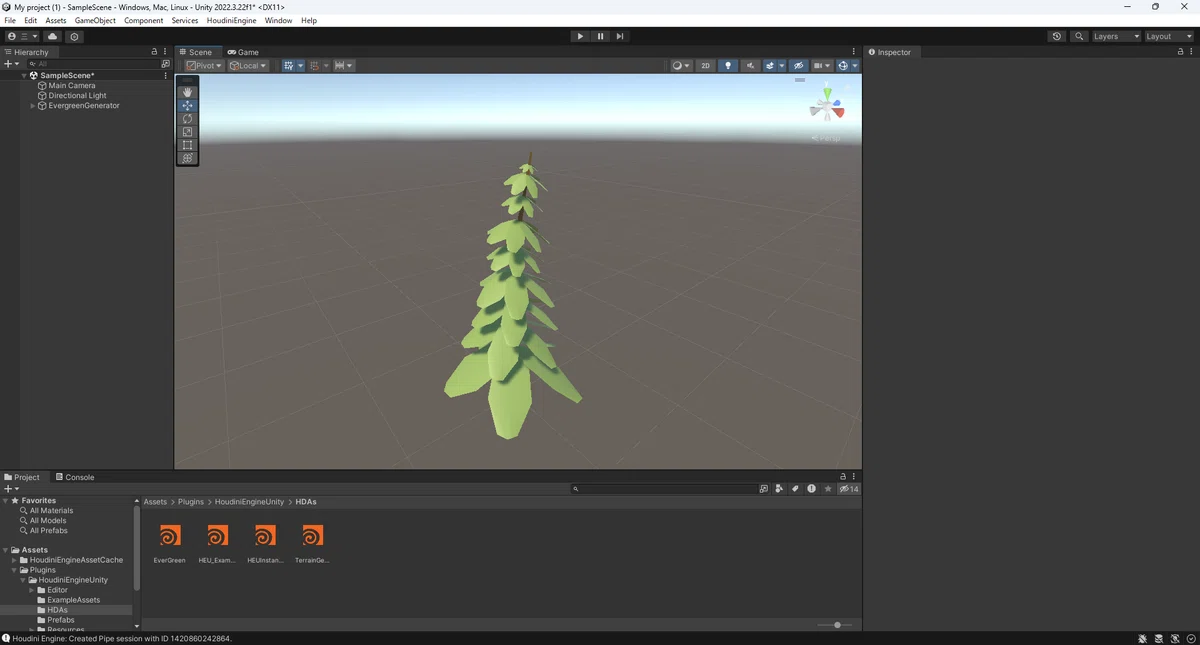Click status bar cache server icon

coord(1159,638)
